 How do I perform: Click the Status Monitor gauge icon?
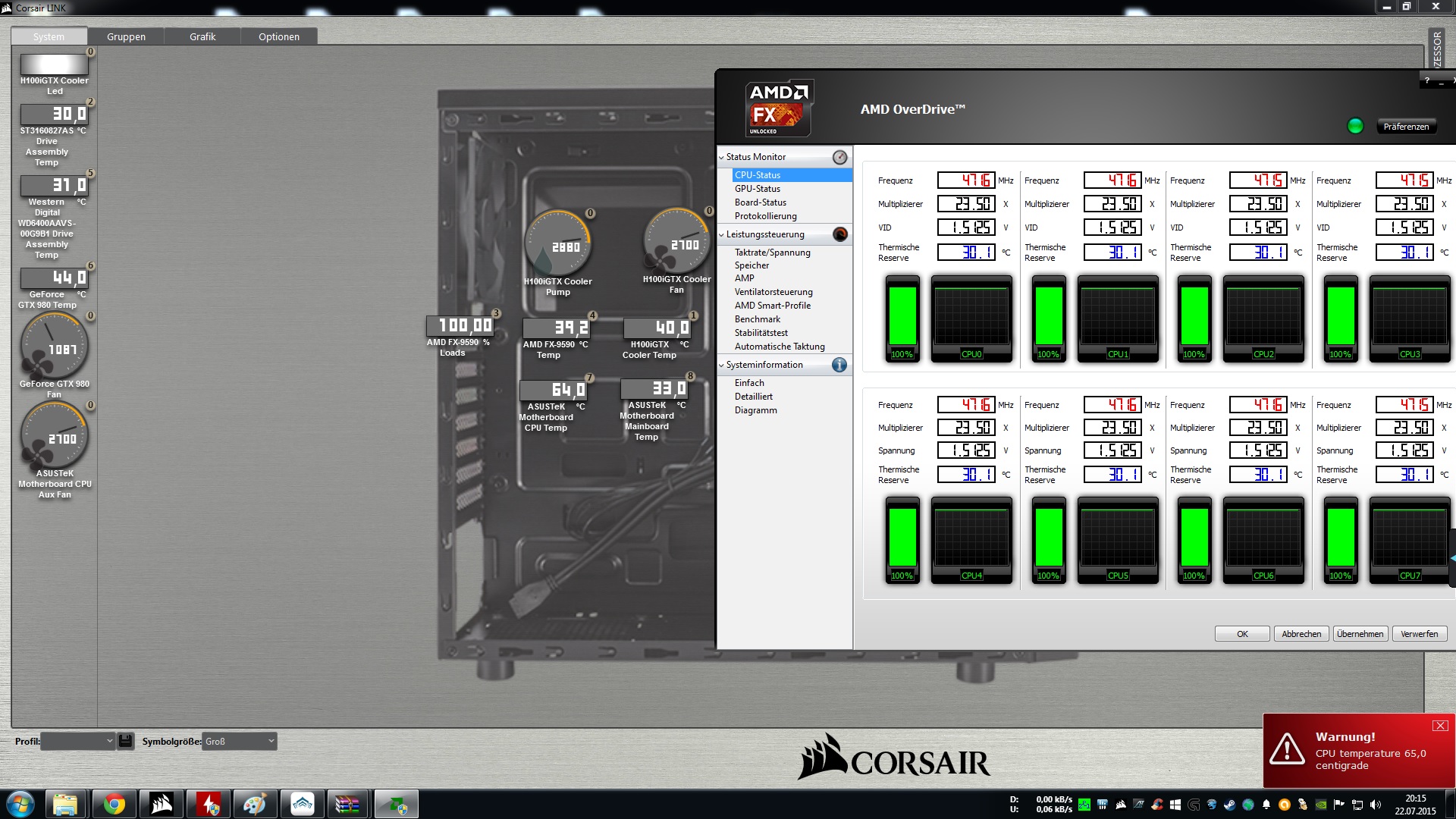tap(839, 157)
